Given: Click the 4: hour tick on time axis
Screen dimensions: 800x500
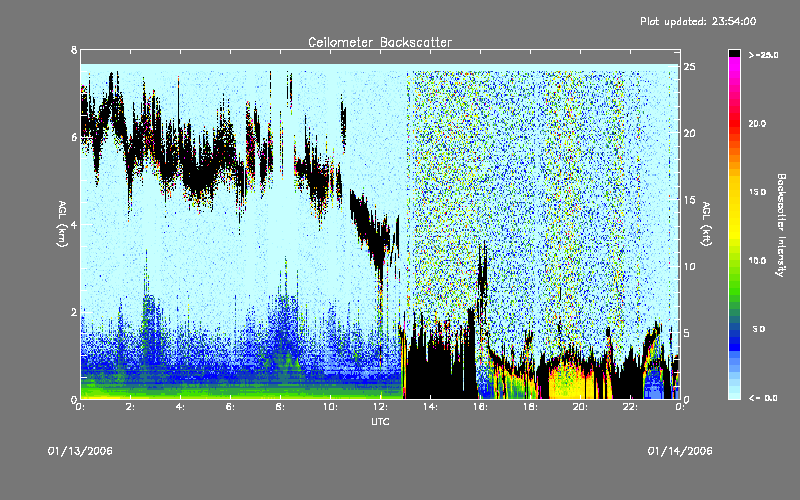Looking at the screenshot, I should (x=180, y=407).
